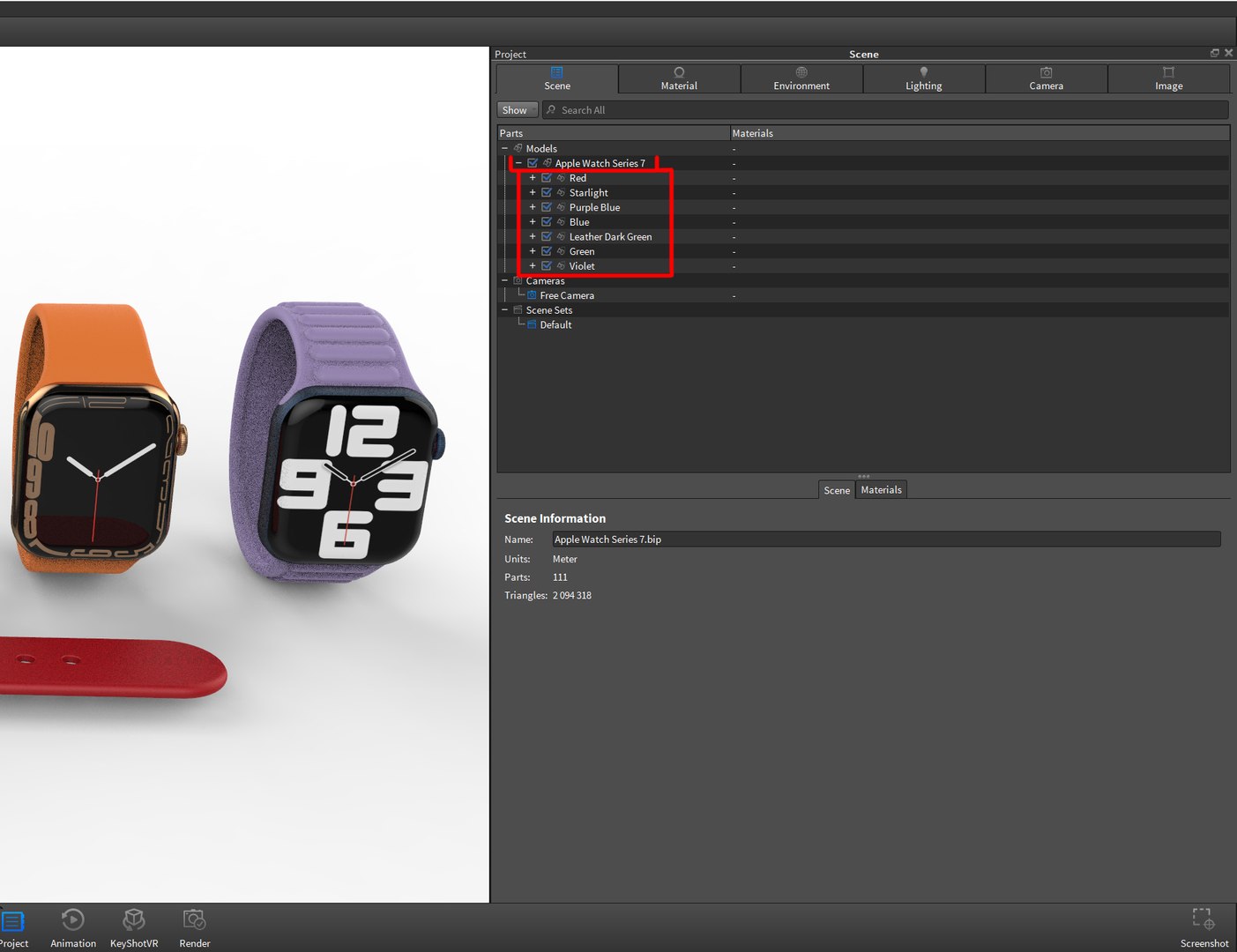Collapse the Cameras tree node
The image size is (1237, 952).
tap(504, 280)
